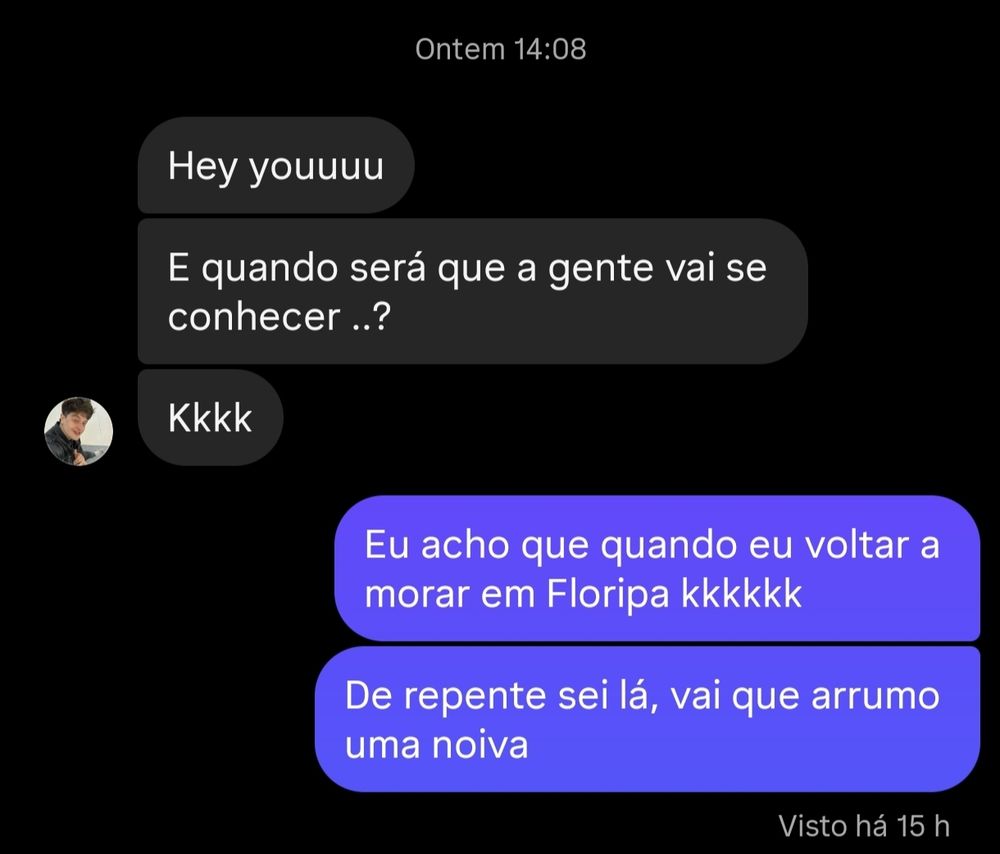This screenshot has width=1000, height=854.
Task: Select the gray "Kkkk" message bubble
Action: (x=210, y=418)
